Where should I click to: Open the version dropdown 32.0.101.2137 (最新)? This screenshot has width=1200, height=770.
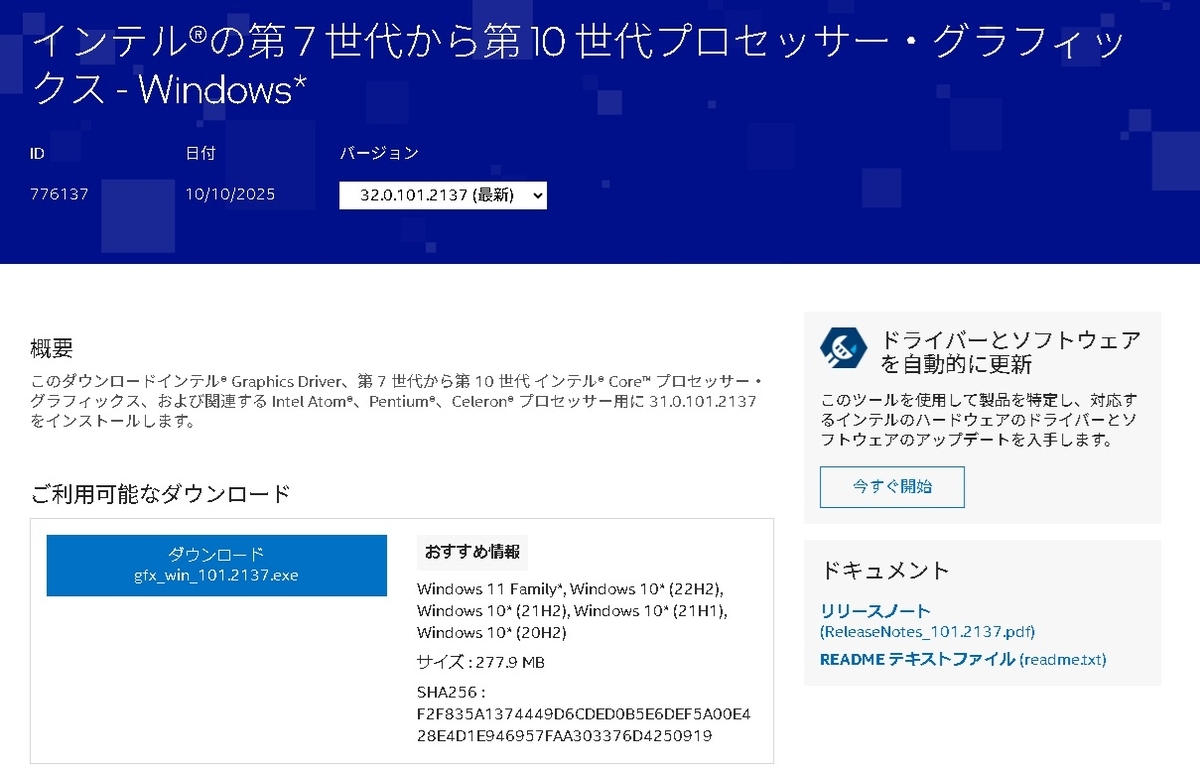[x=443, y=195]
